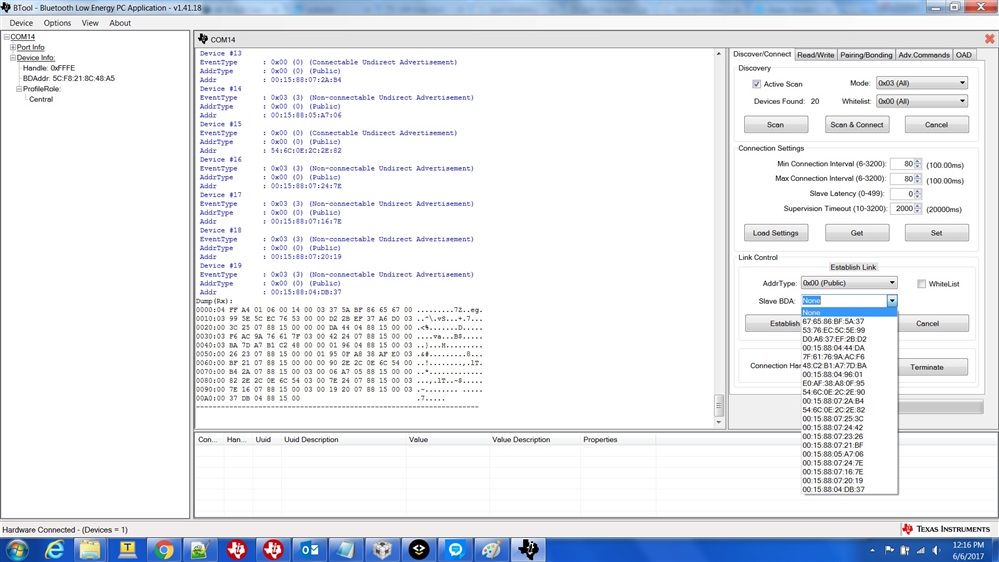
Task: Click the TI icon on the COM14 tab header
Action: tap(203, 39)
